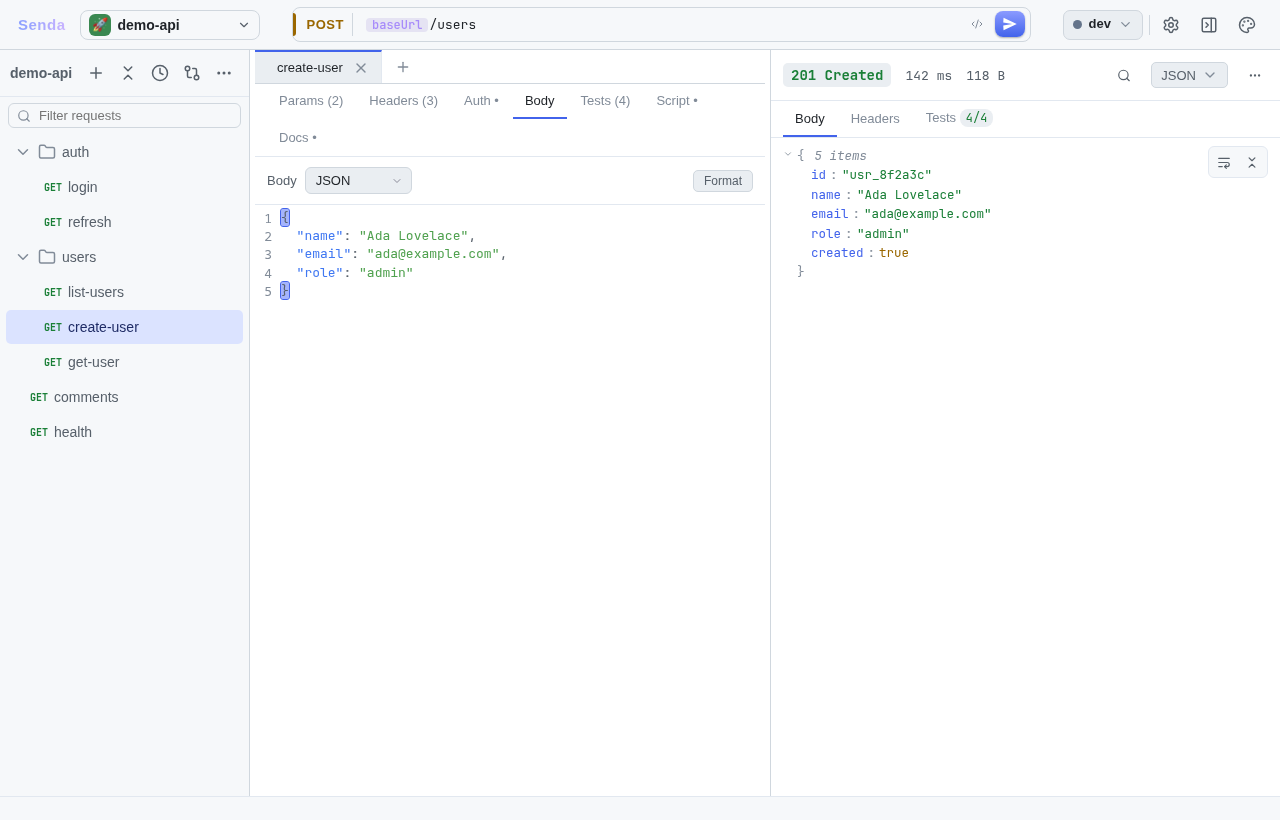The image size is (1280, 820).
Task: Switch to the Headers (3) request tab
Action: tap(404, 101)
